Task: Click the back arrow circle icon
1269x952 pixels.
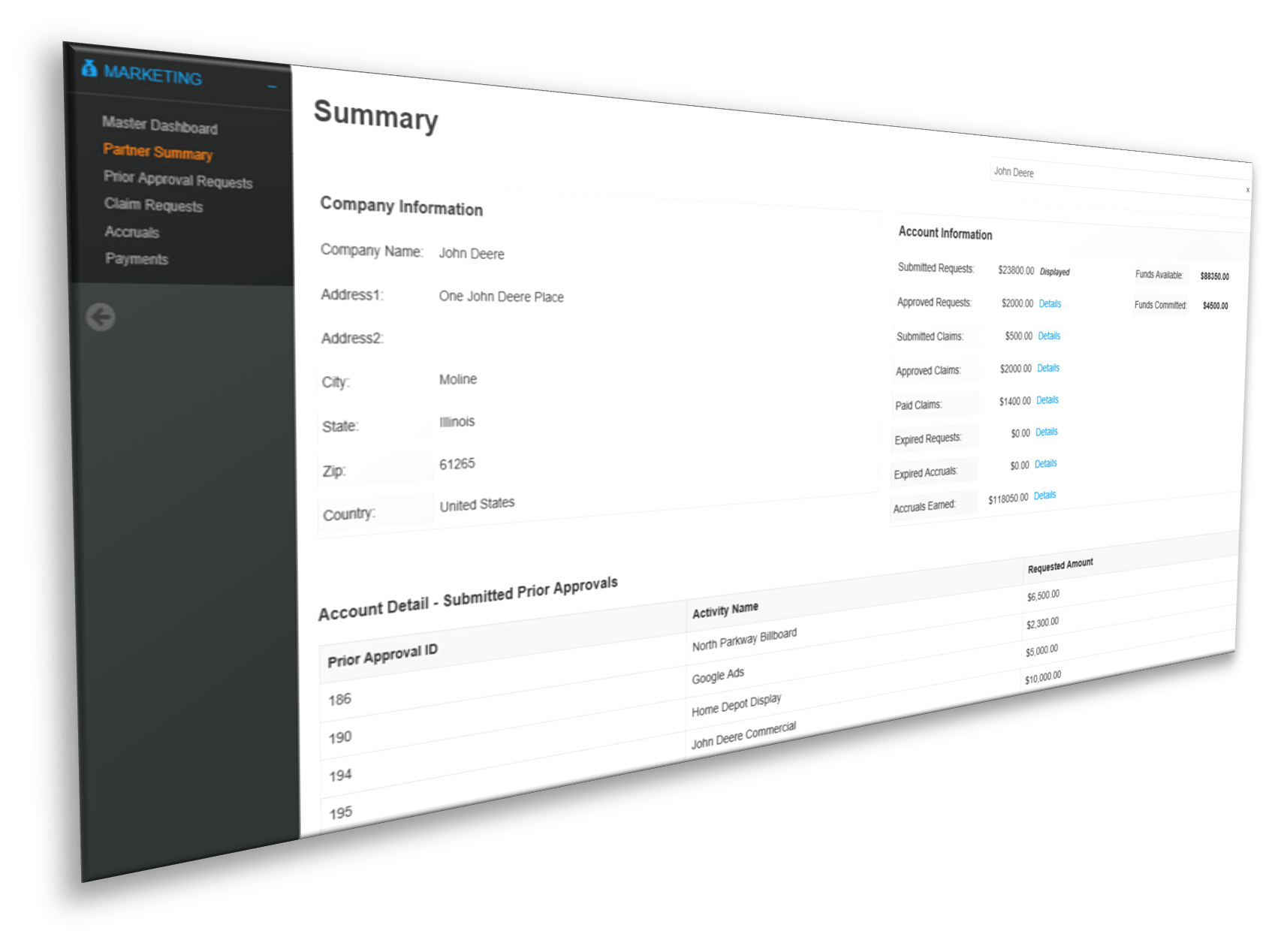Action: [101, 317]
